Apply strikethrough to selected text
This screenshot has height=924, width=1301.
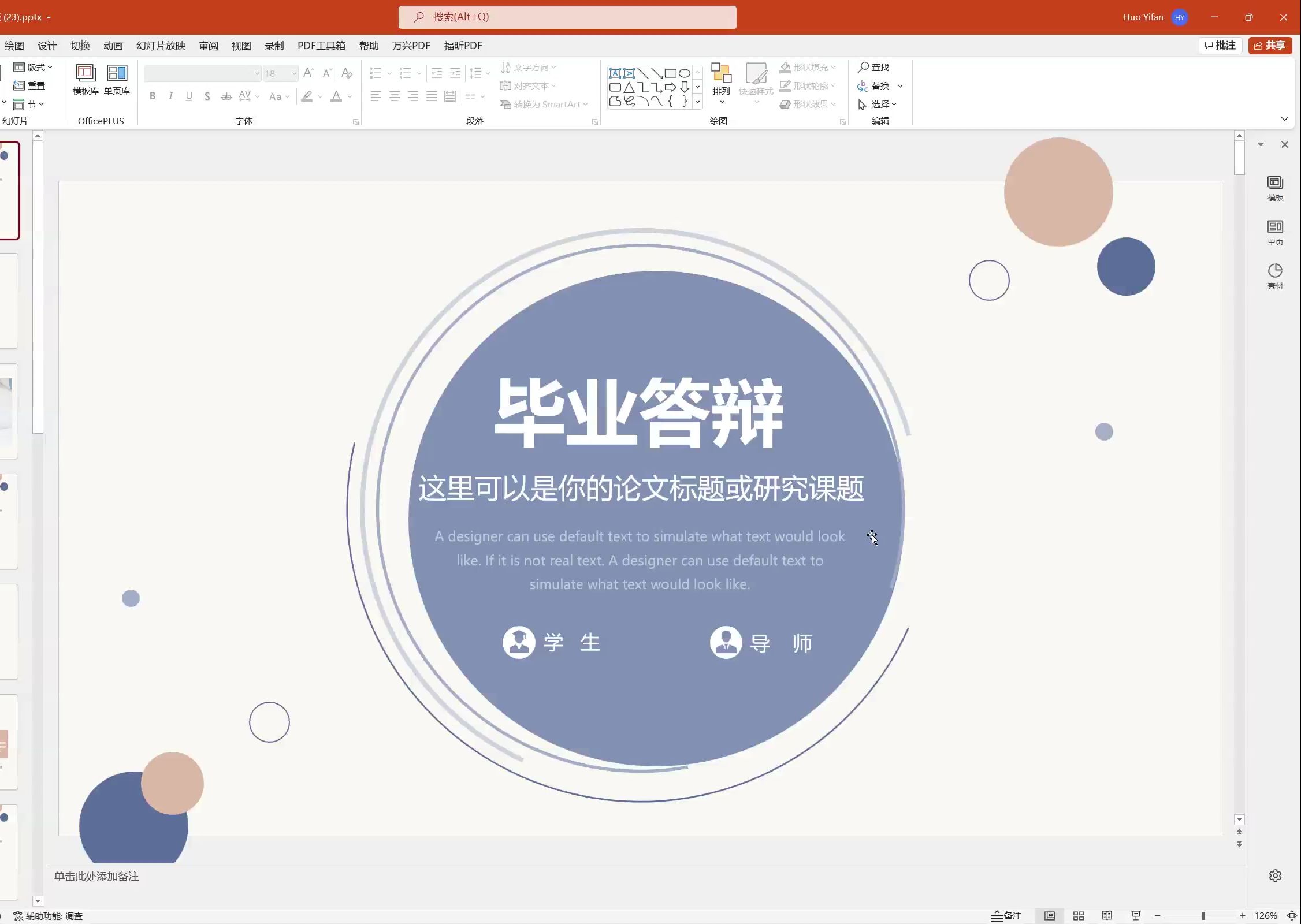(x=226, y=96)
